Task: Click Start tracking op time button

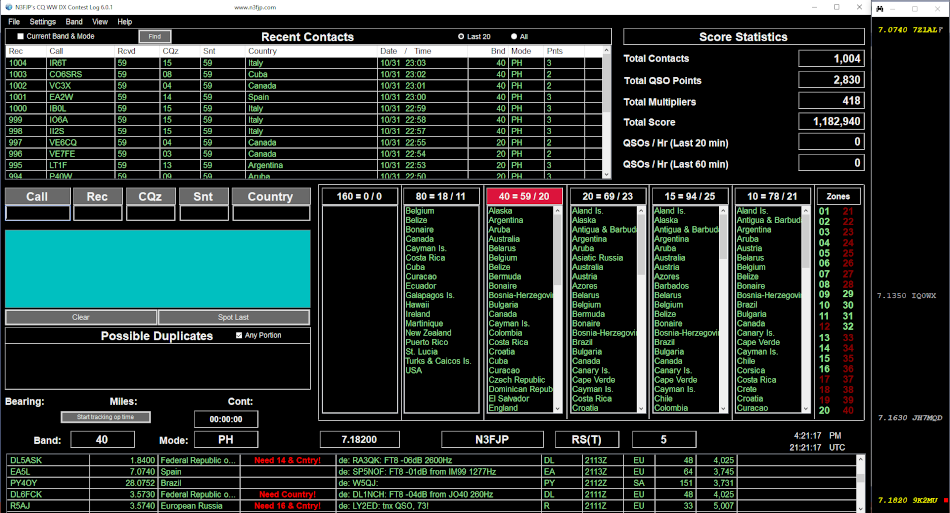Action: coord(105,417)
